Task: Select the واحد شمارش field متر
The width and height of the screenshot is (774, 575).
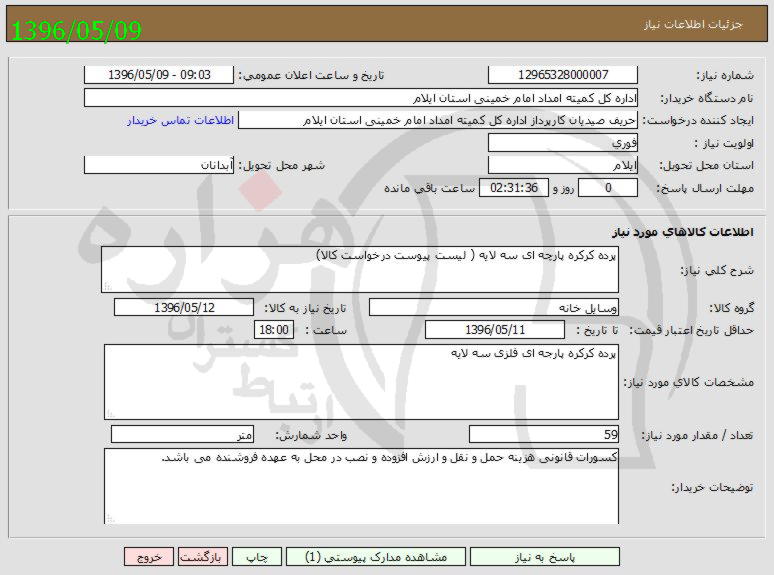Action: [x=183, y=434]
